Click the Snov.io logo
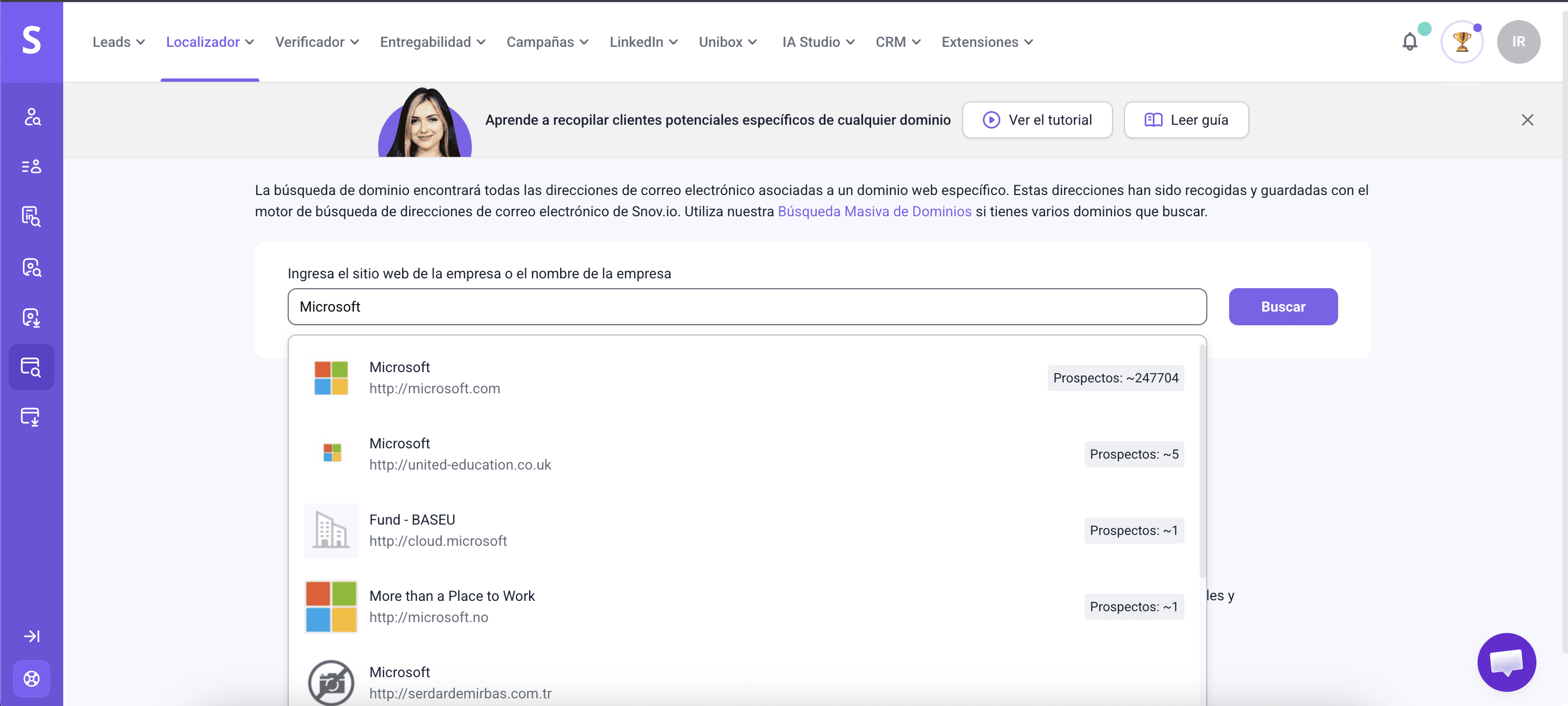The width and height of the screenshot is (1568, 706). point(31,41)
